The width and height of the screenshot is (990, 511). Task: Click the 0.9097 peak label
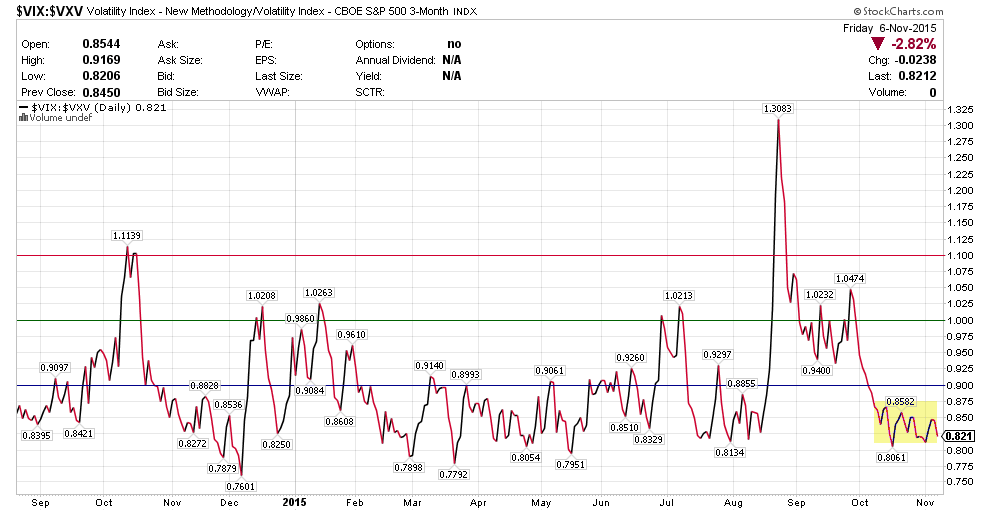(55, 368)
